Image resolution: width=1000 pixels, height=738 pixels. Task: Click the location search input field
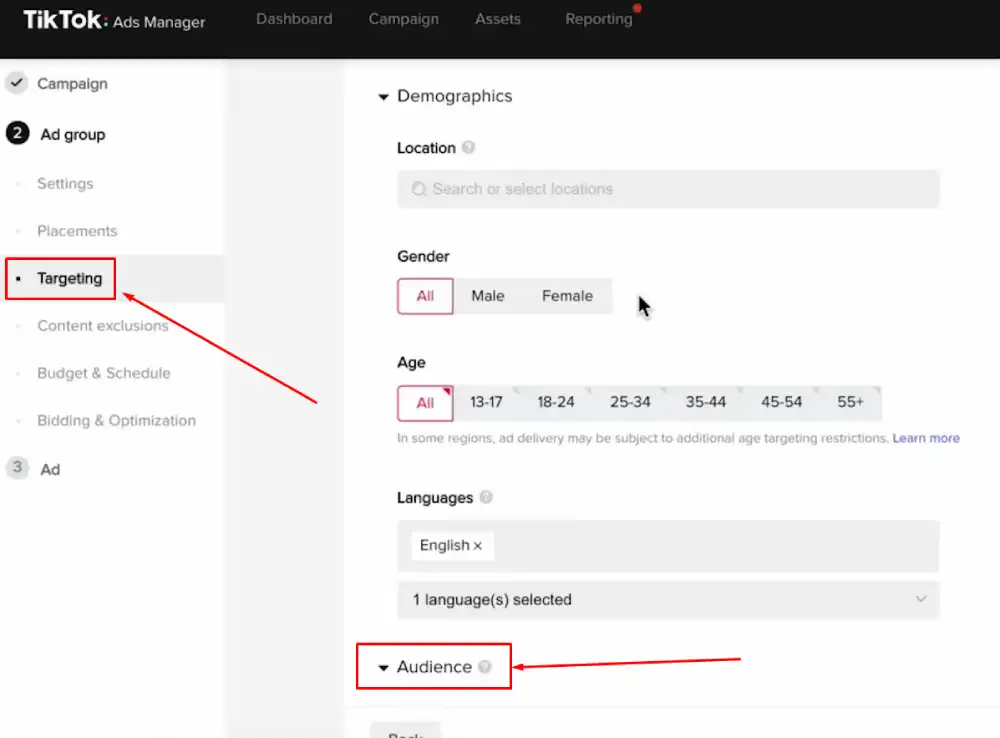click(x=668, y=189)
